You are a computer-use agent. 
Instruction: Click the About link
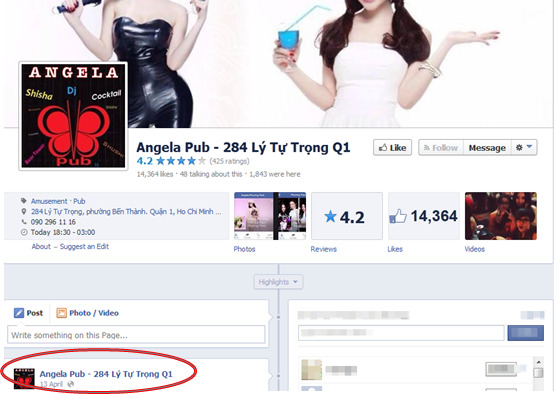click(x=41, y=247)
